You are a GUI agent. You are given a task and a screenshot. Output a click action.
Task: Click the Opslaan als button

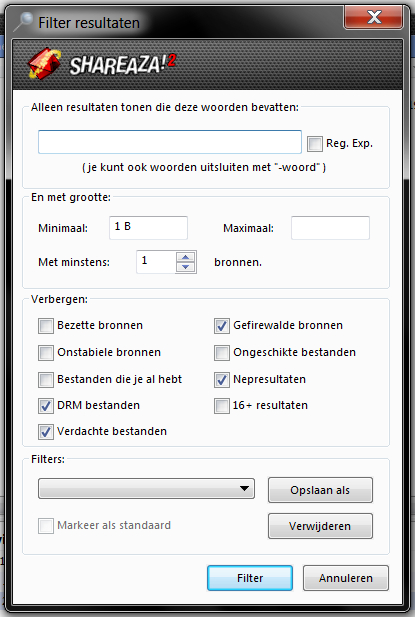tap(320, 490)
